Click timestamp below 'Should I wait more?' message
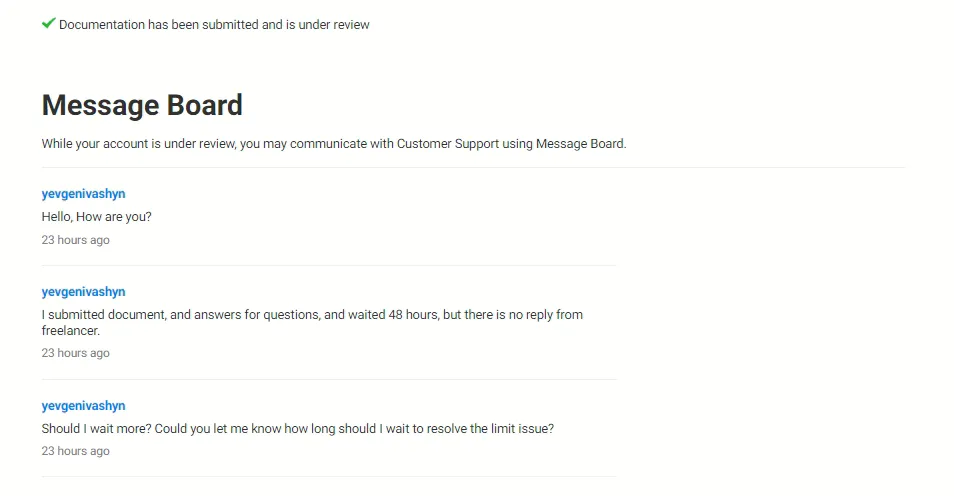 point(75,451)
